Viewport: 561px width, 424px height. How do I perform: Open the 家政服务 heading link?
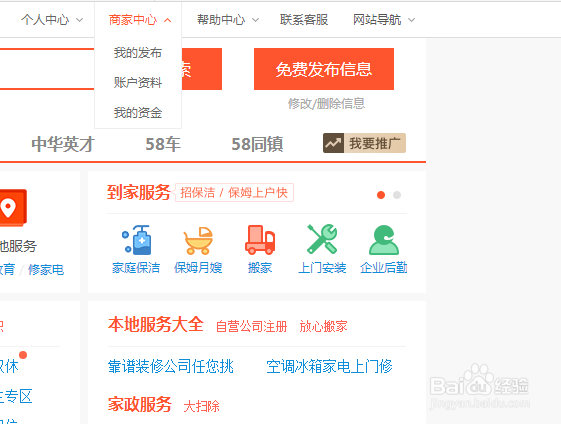(140, 404)
